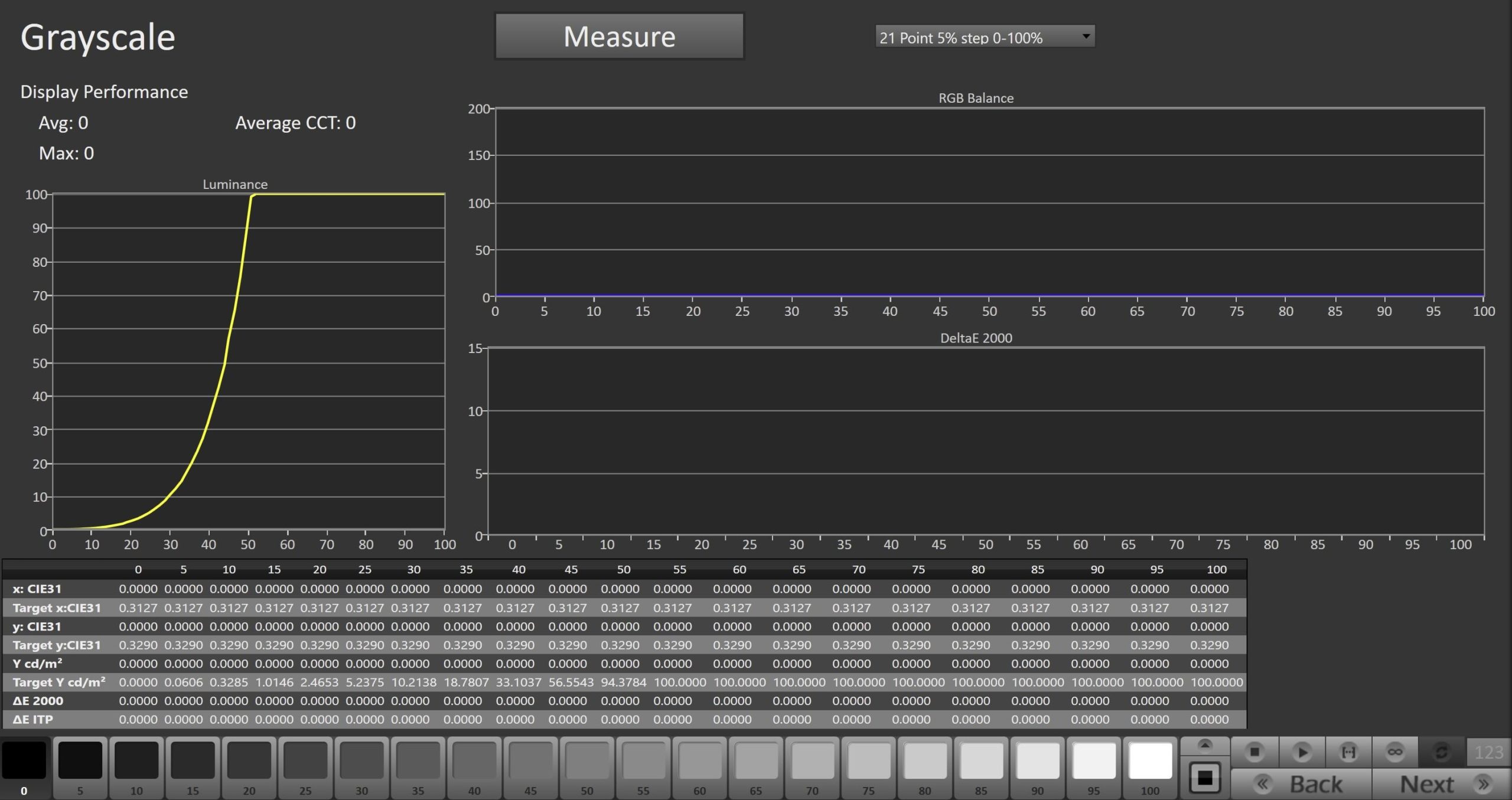Click the 'Y cd/m²' row label
1512x800 pixels.
(37, 663)
